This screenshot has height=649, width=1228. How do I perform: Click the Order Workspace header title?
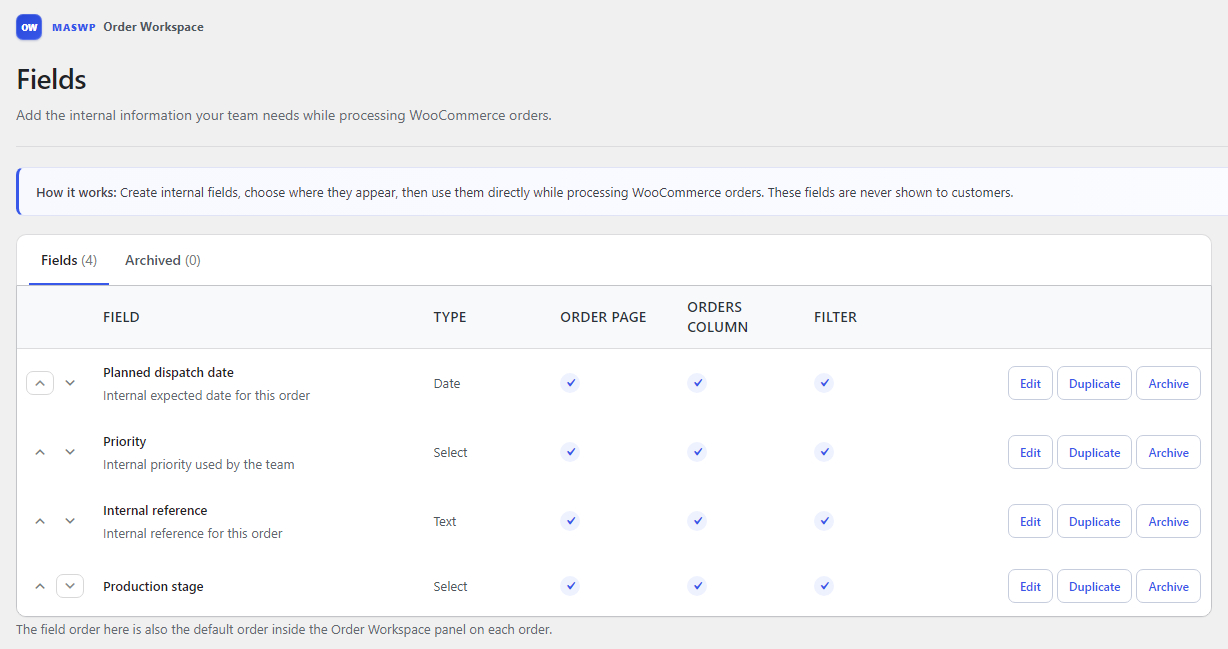(x=153, y=27)
